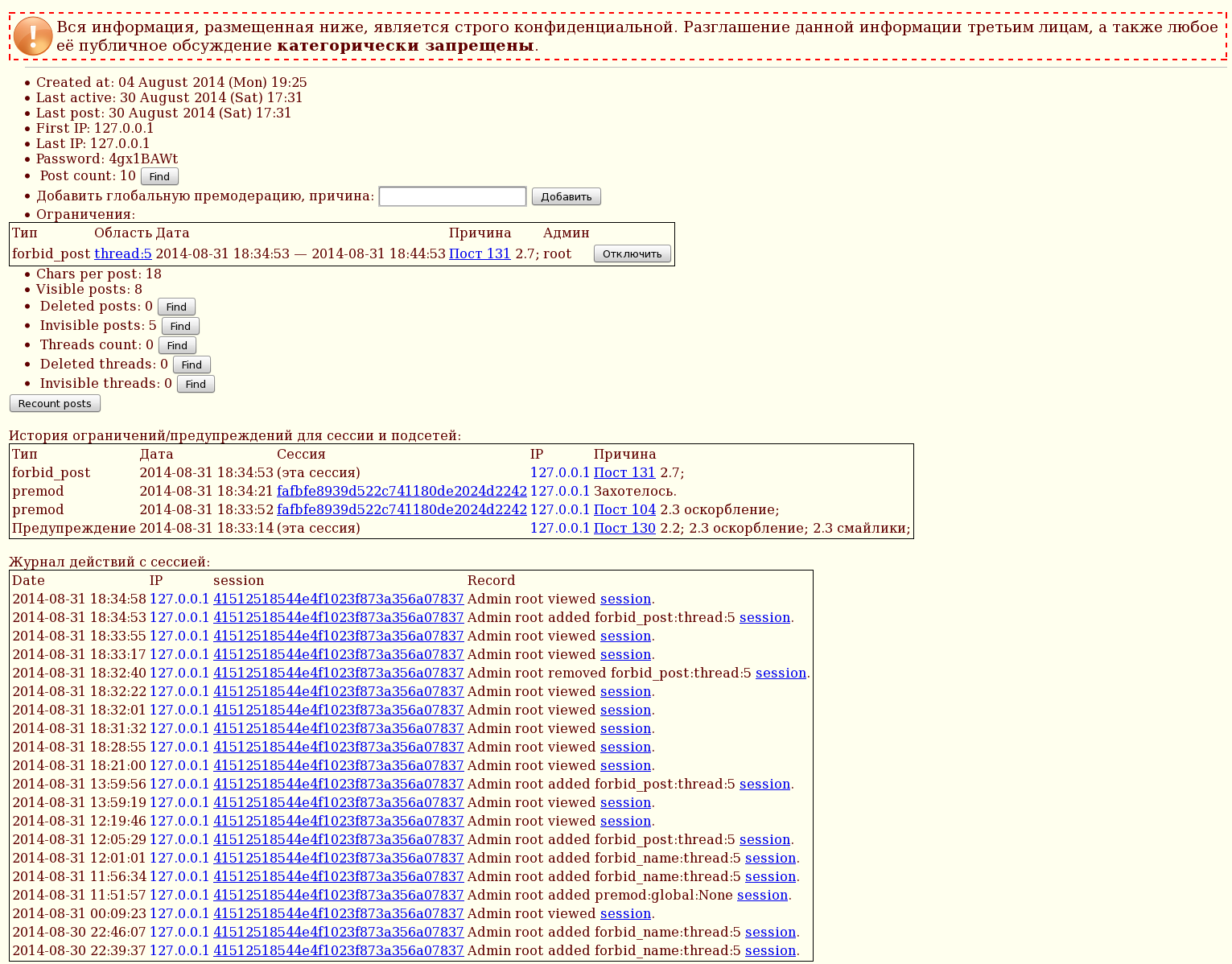Click the Record column header in log
Viewport: 1232px width, 964px height.
[491, 580]
